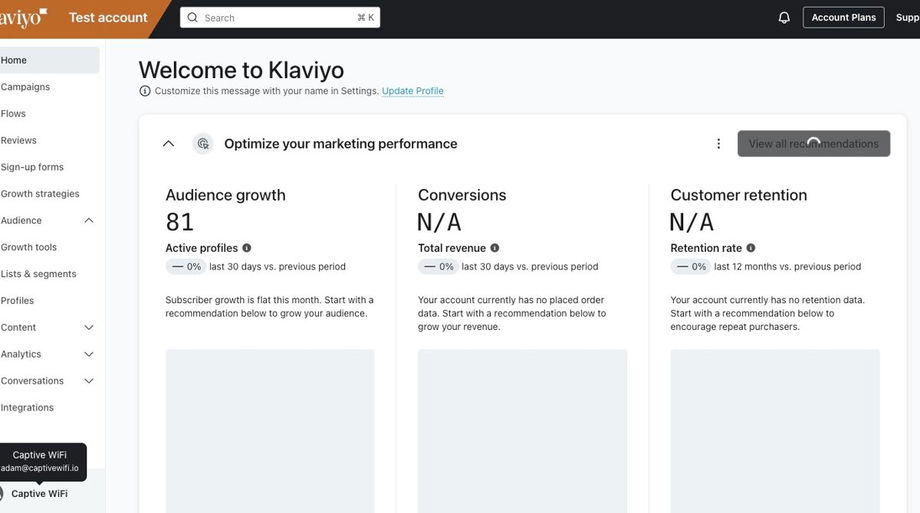This screenshot has height=513, width=920.
Task: Select Lists & segments
Action: (38, 274)
